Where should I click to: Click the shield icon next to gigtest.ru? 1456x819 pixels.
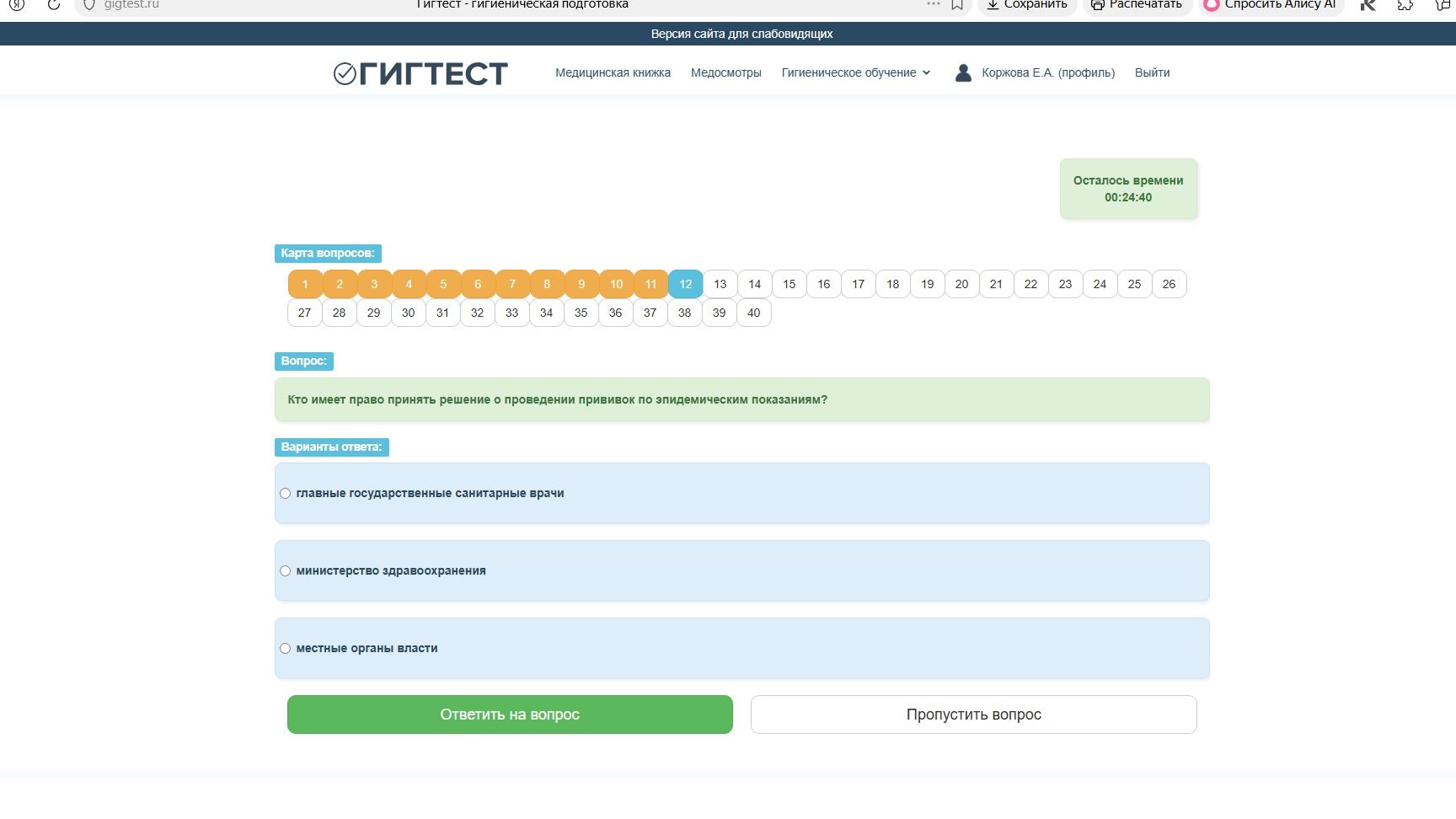pyautogui.click(x=89, y=5)
